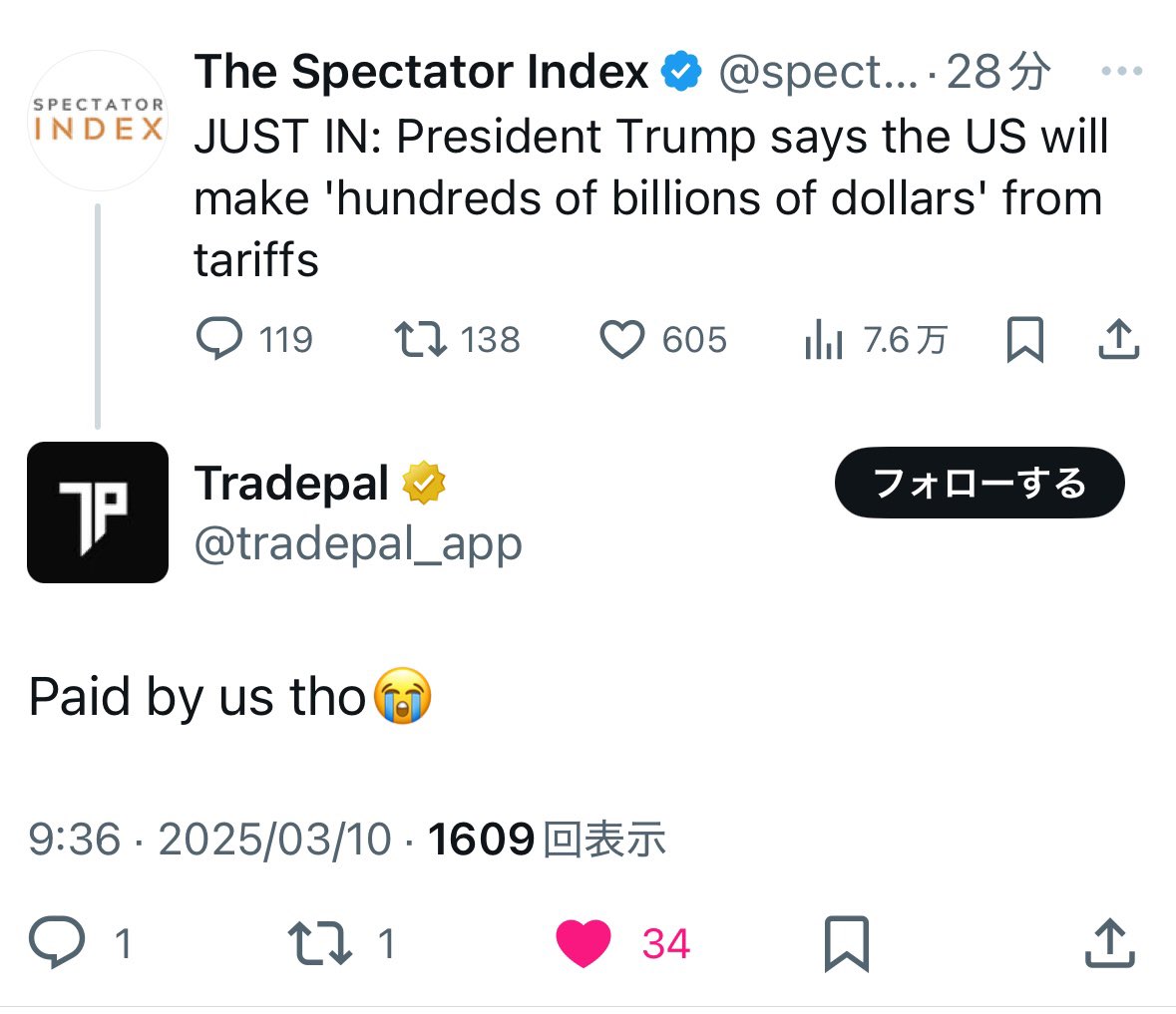The image size is (1176, 1014).
Task: Open Tradepal profile avatar
Action: pos(98,512)
